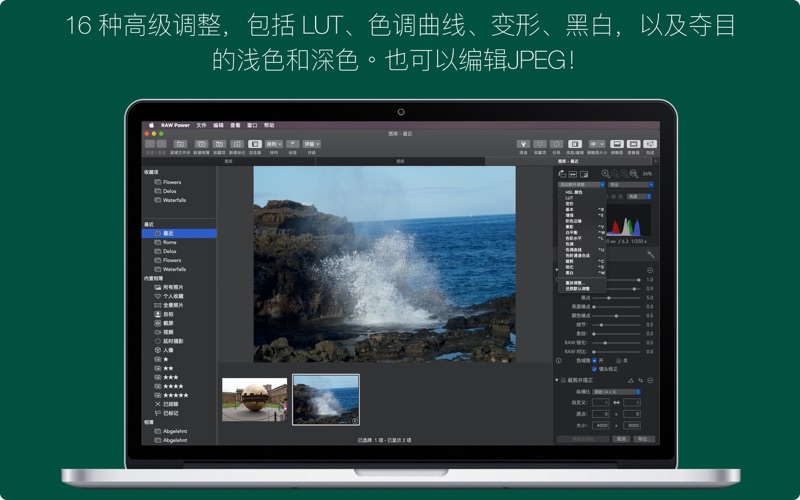Open the add adjustment (添加额外调整) dropdown
The width and height of the screenshot is (800, 500).
coord(580,185)
